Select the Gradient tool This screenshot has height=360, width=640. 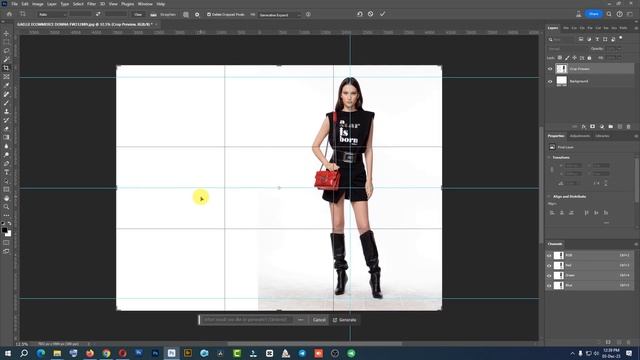pos(6,138)
